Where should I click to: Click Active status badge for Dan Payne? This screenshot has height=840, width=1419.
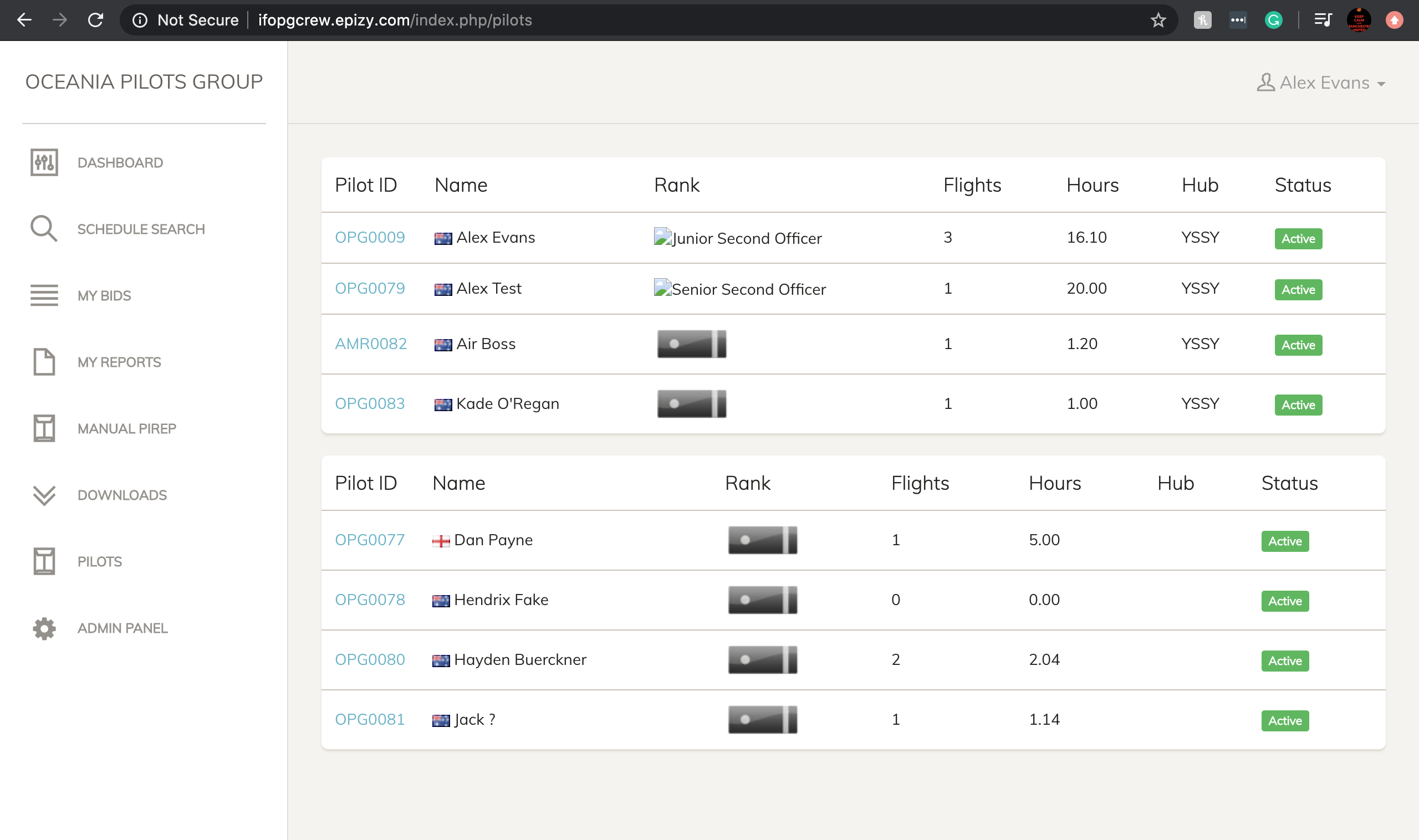1285,541
